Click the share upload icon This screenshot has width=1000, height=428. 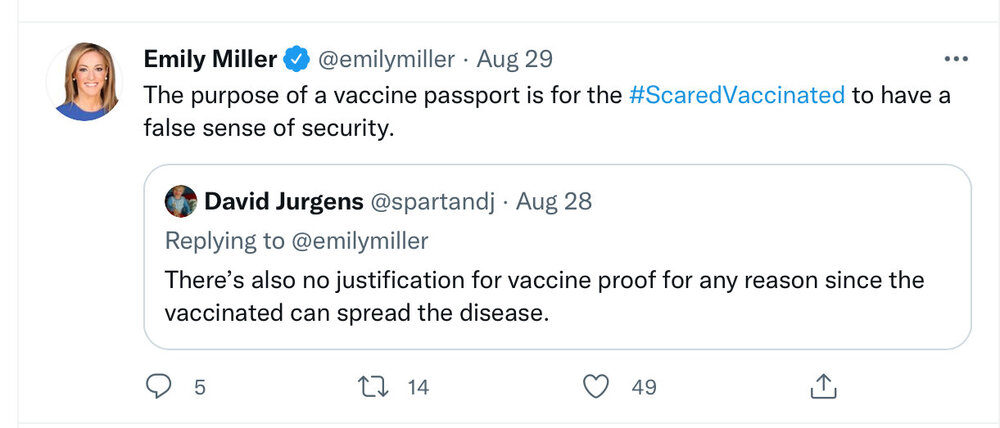coord(822,385)
